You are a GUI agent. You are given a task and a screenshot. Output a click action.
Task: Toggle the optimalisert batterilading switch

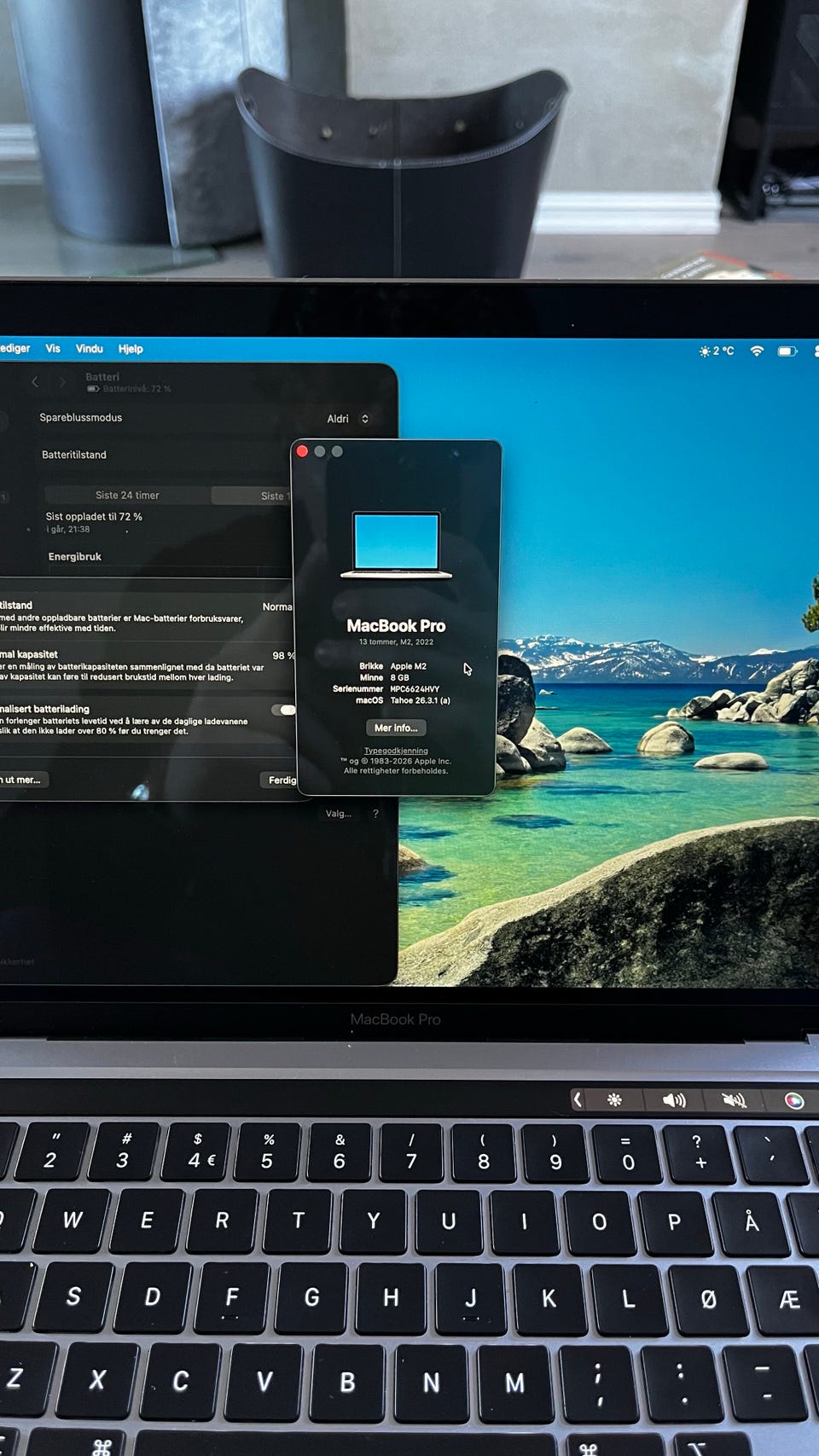click(283, 710)
